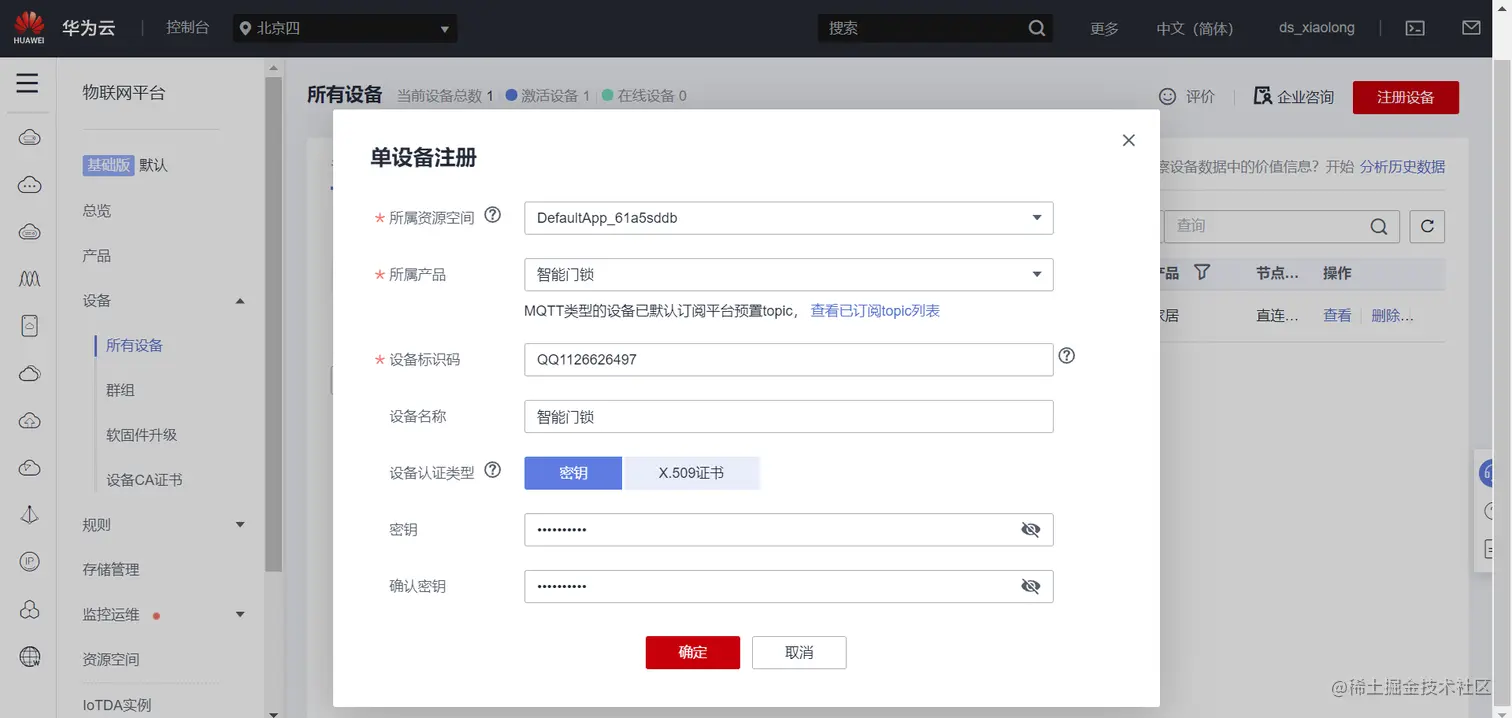Click 删除 link in device row
This screenshot has height=718, width=1512.
tap(1392, 315)
